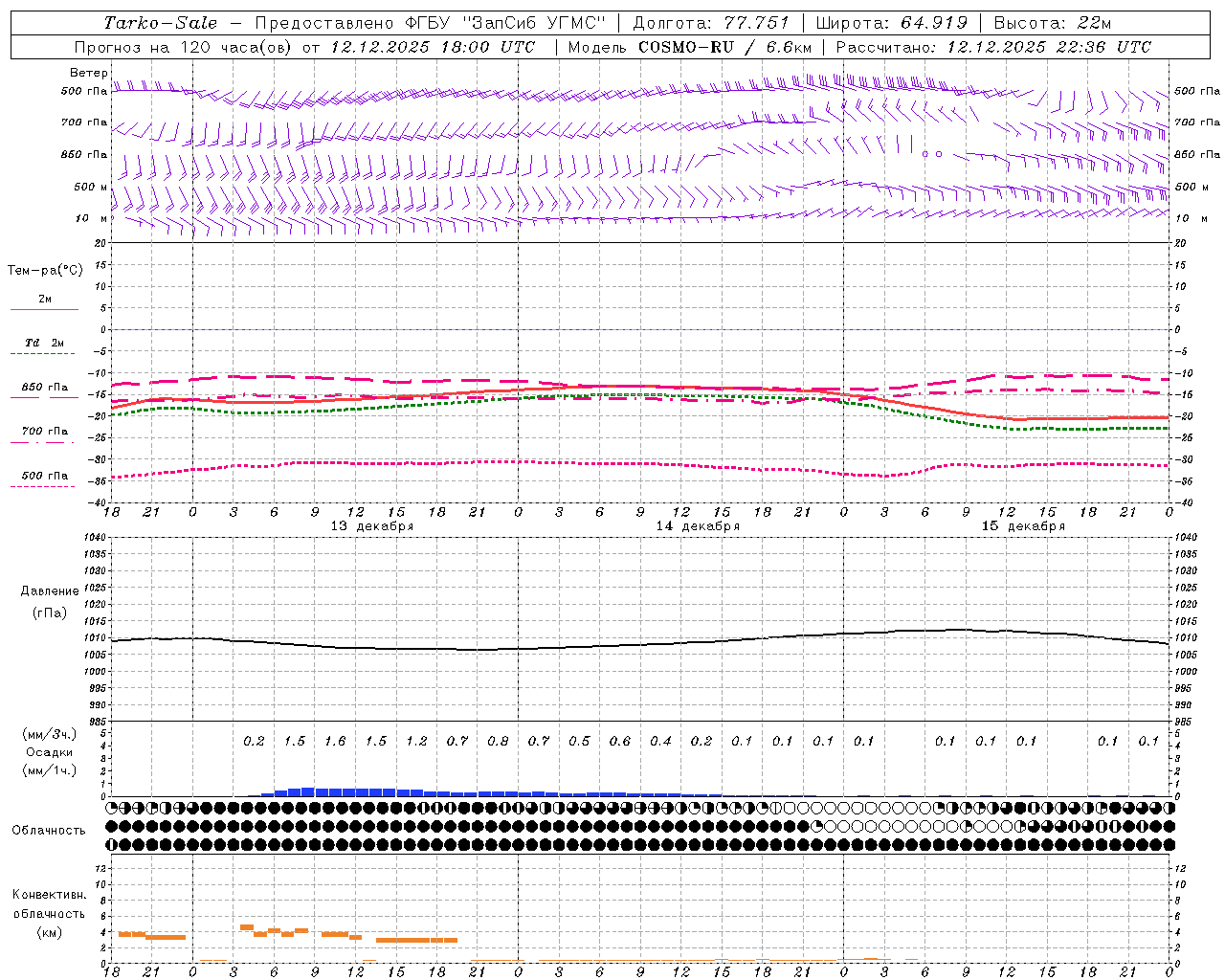
Task: Click the 'Высота: 22м' elevation label
Action: [x=1053, y=23]
